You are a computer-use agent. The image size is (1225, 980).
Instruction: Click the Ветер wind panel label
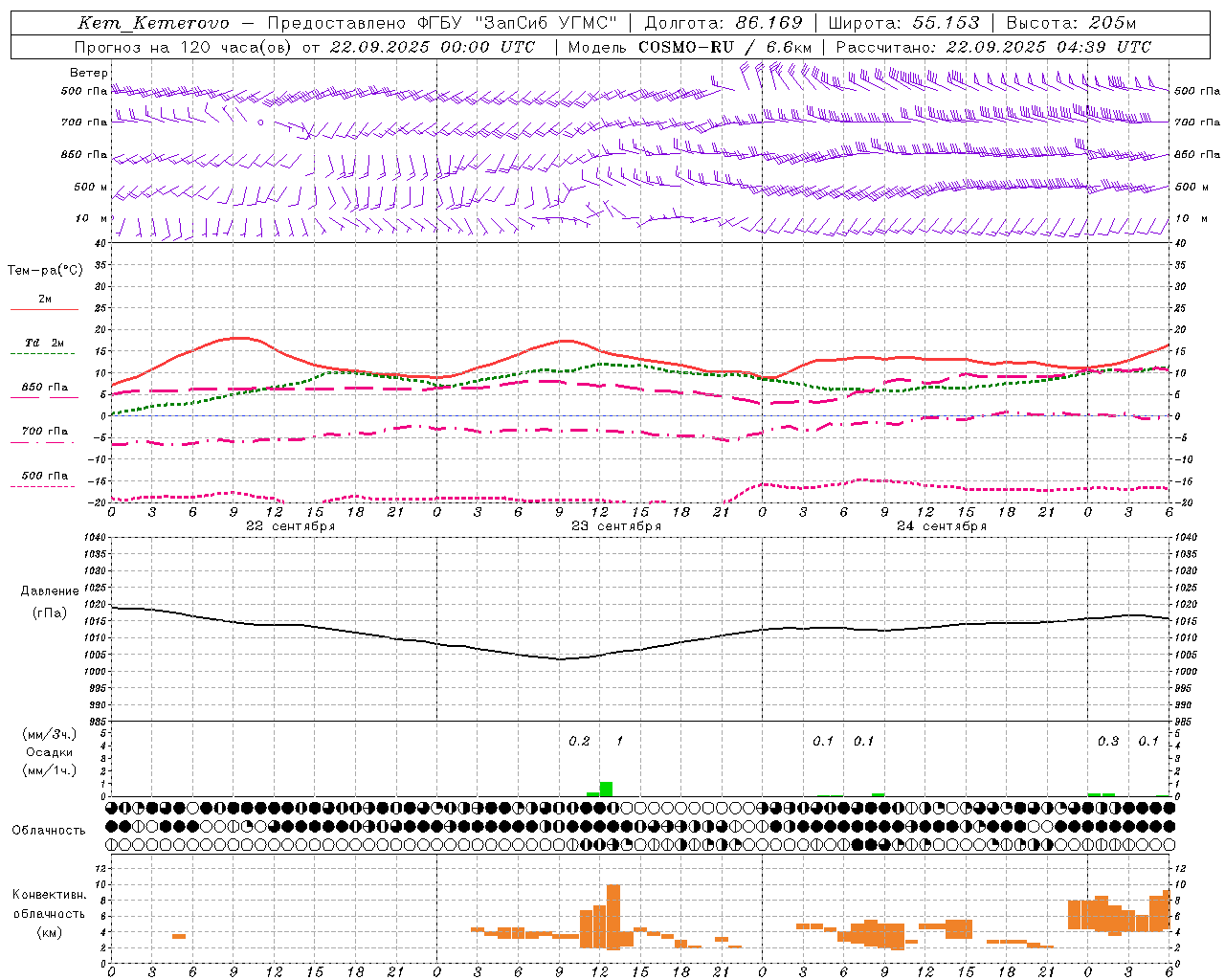point(89,73)
